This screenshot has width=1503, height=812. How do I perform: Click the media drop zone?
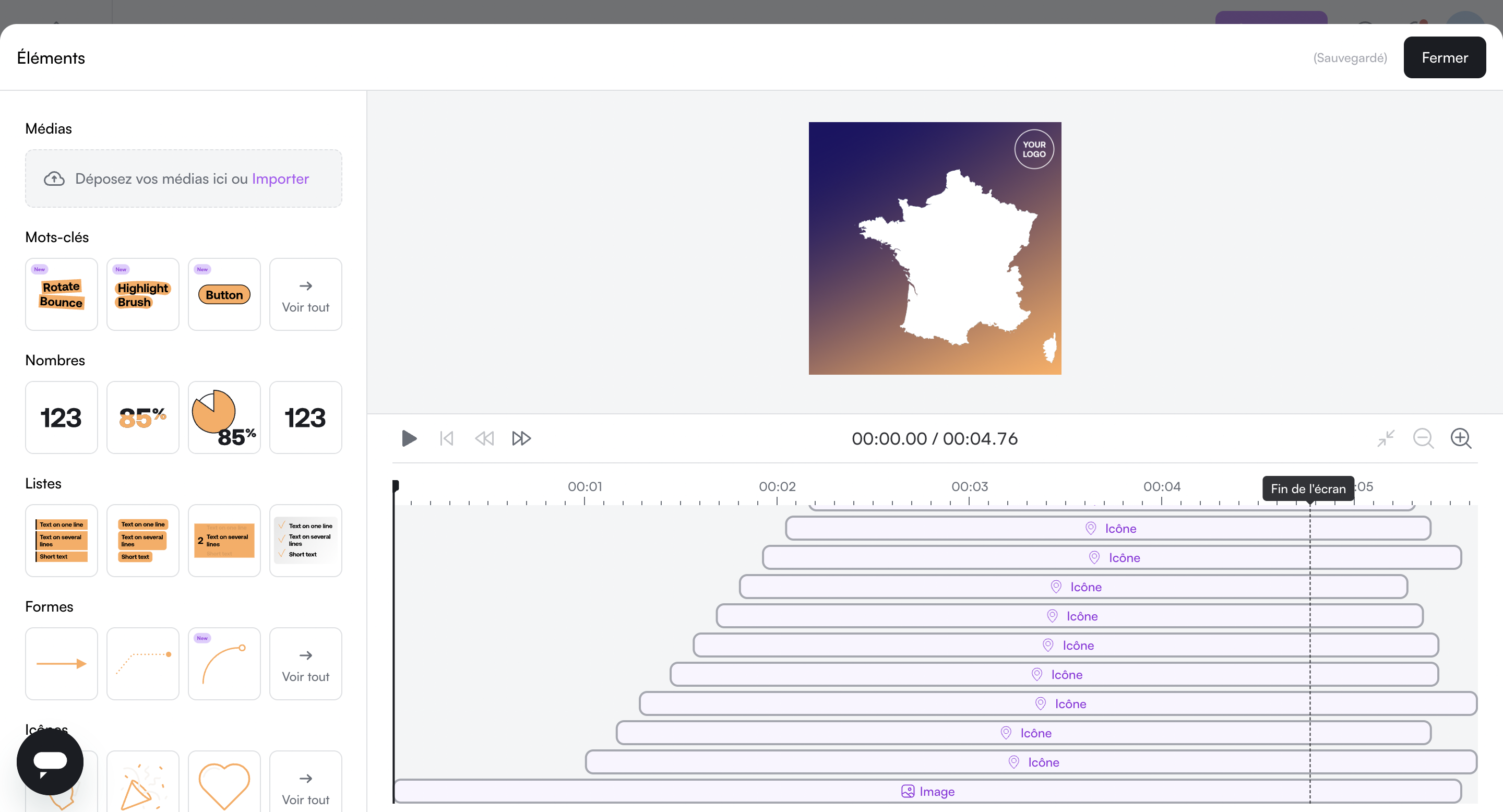click(184, 178)
